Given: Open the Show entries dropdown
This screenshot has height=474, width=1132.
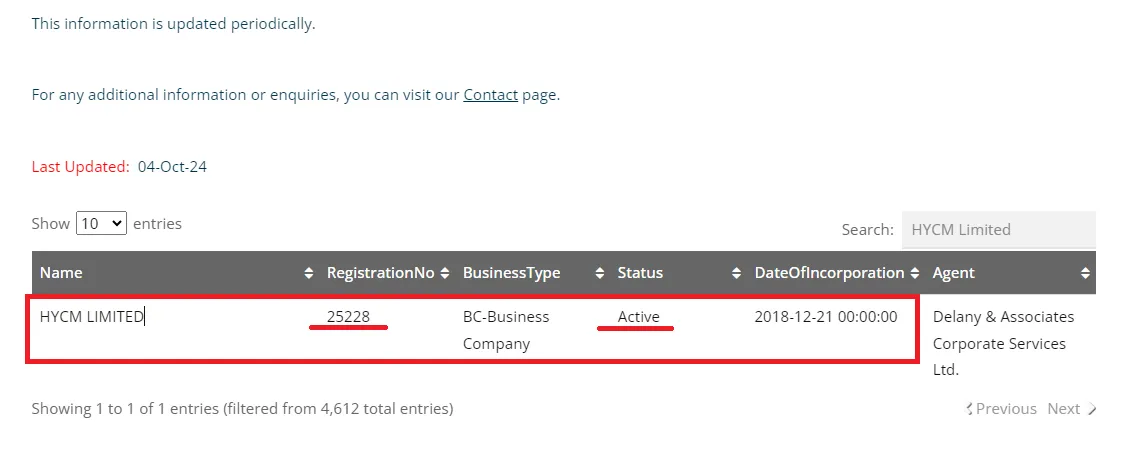Looking at the screenshot, I should pyautogui.click(x=102, y=224).
